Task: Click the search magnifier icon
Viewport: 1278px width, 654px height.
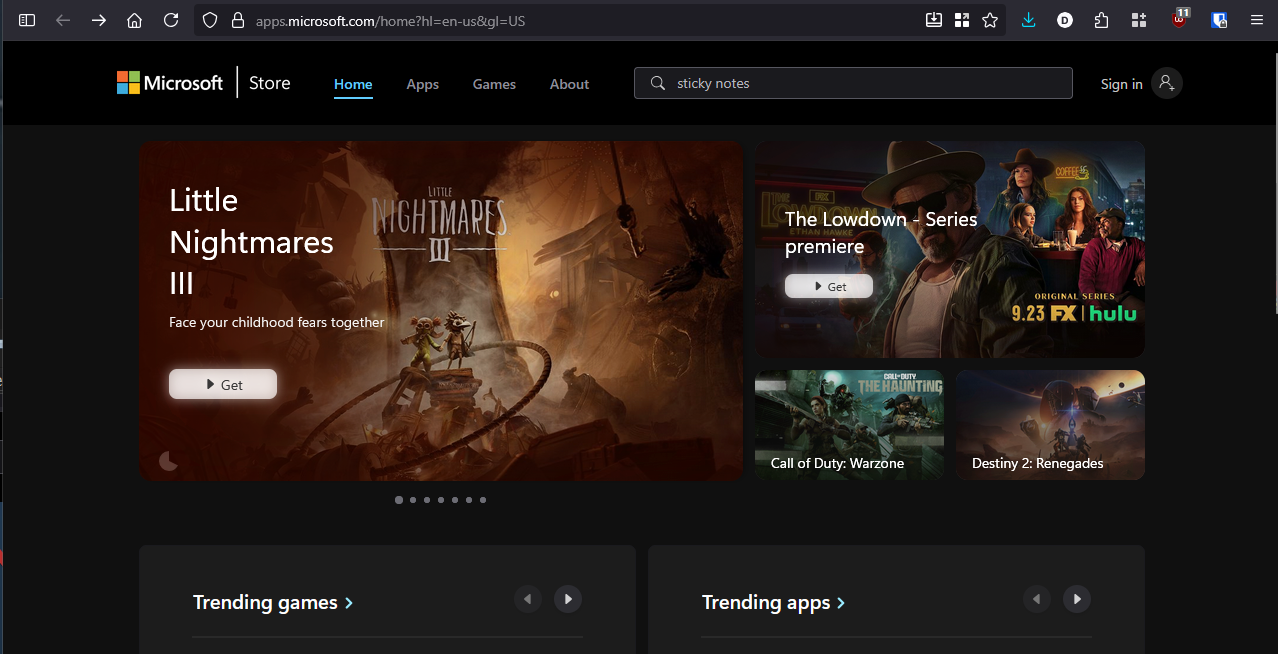Action: tap(657, 83)
